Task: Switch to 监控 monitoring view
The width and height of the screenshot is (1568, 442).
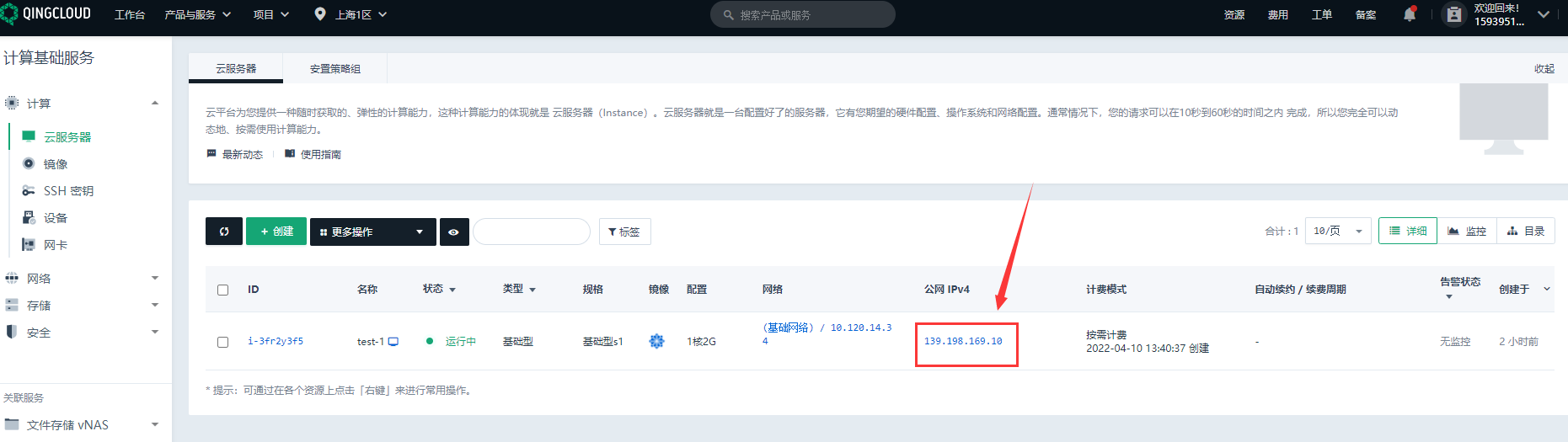Action: tap(1467, 231)
